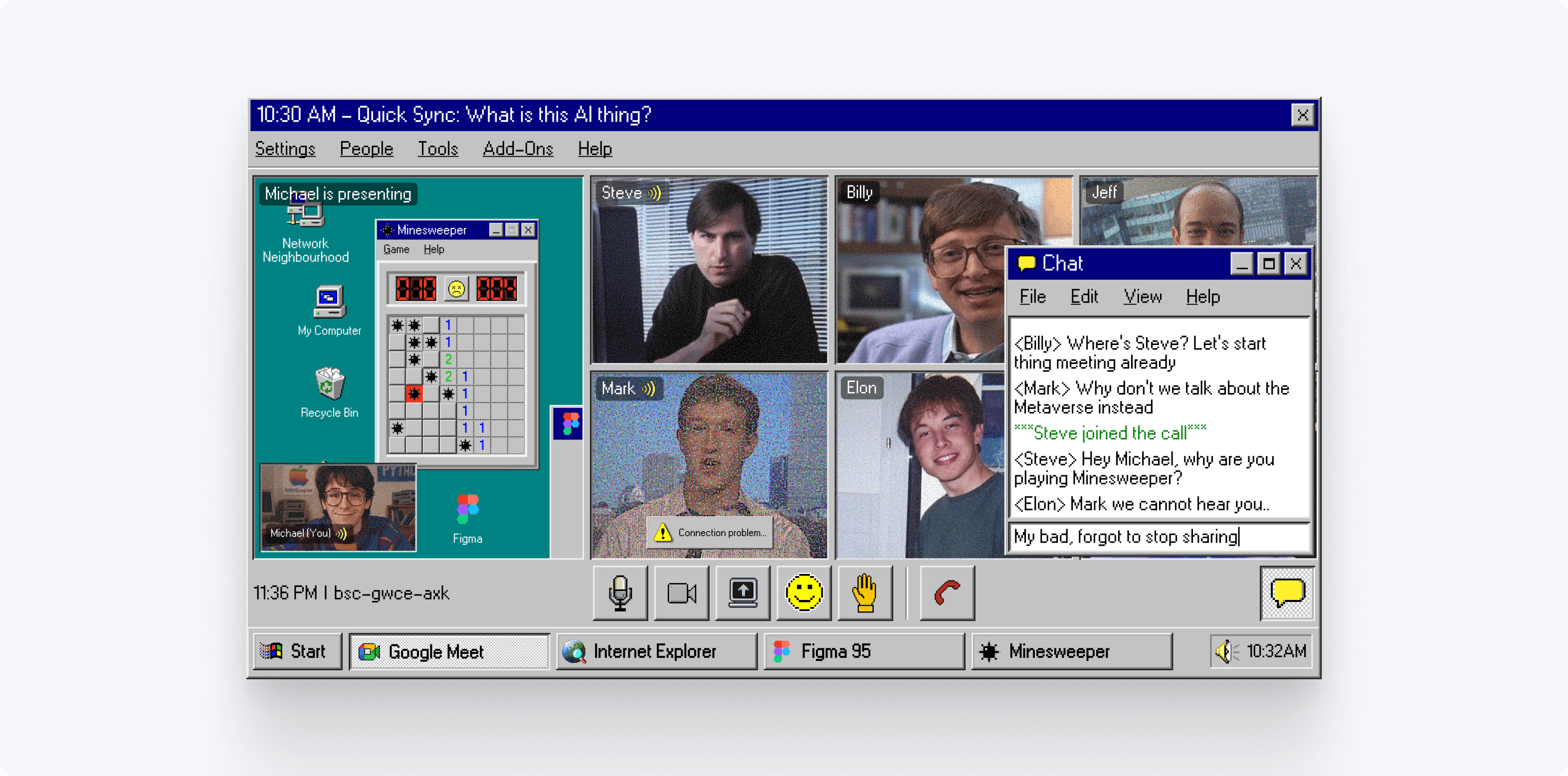
Task: Open the Tools menu
Action: pos(438,149)
